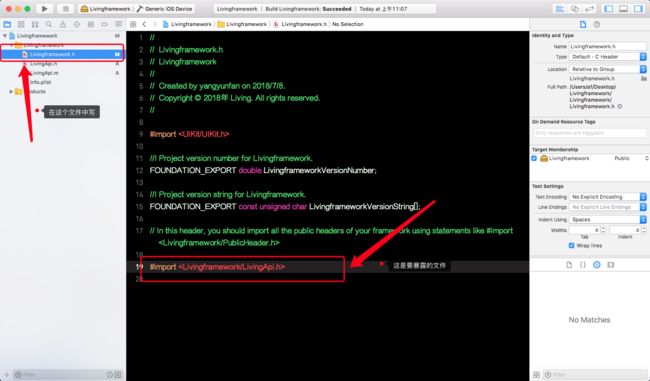This screenshot has width=650, height=381.
Task: Open the Report navigator
Action: pyautogui.click(x=119, y=24)
